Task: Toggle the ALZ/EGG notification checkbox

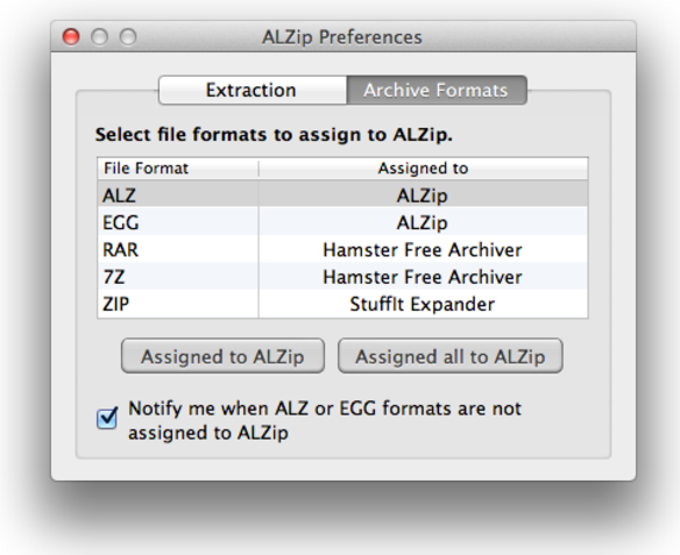Action: tap(107, 418)
